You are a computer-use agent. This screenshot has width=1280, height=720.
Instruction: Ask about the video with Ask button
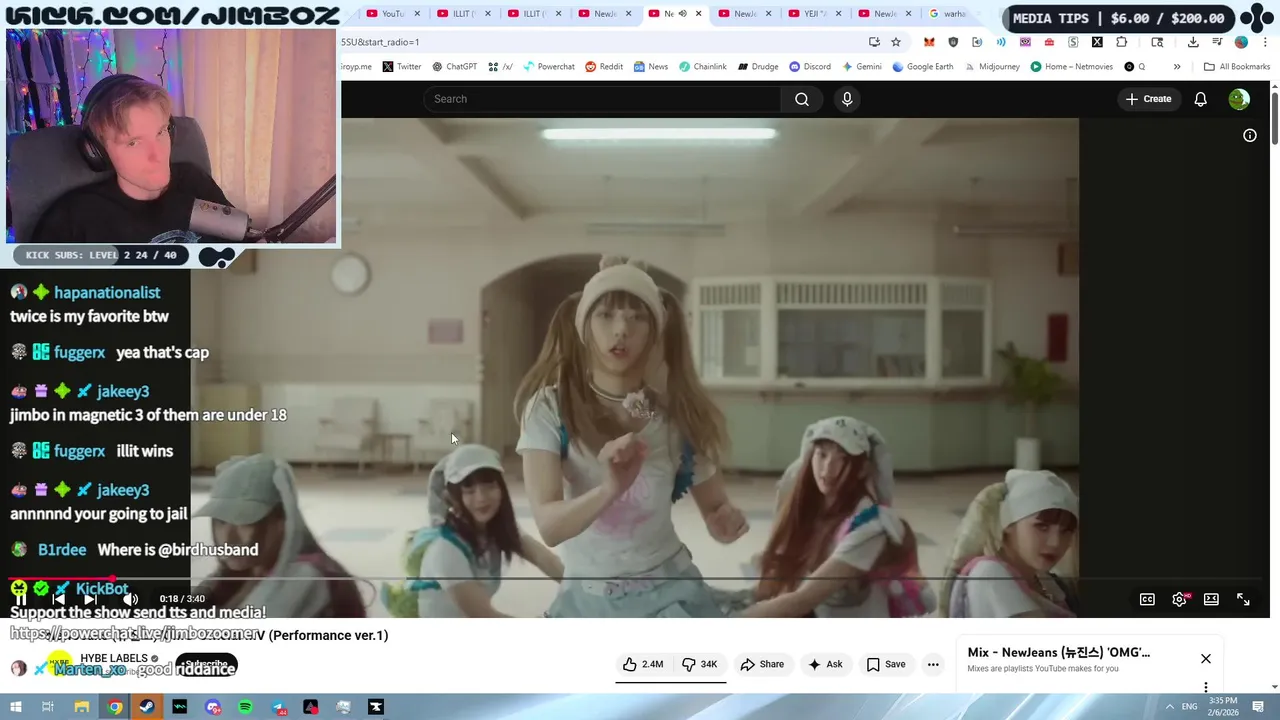[x=826, y=664]
